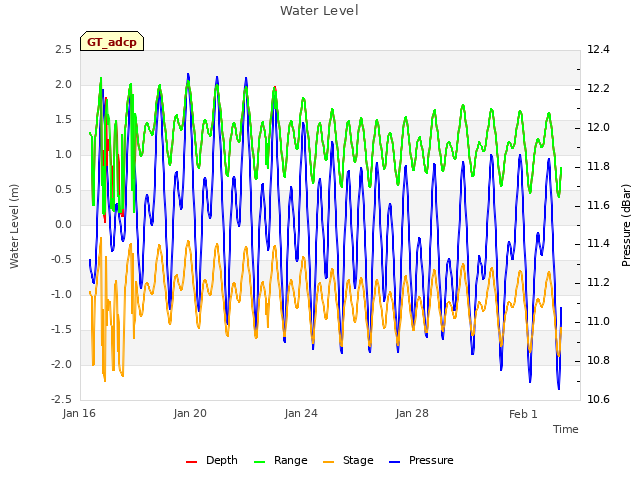Click the Pressure (dBar) axis label
Screen dimensions: 640x480
626,225
